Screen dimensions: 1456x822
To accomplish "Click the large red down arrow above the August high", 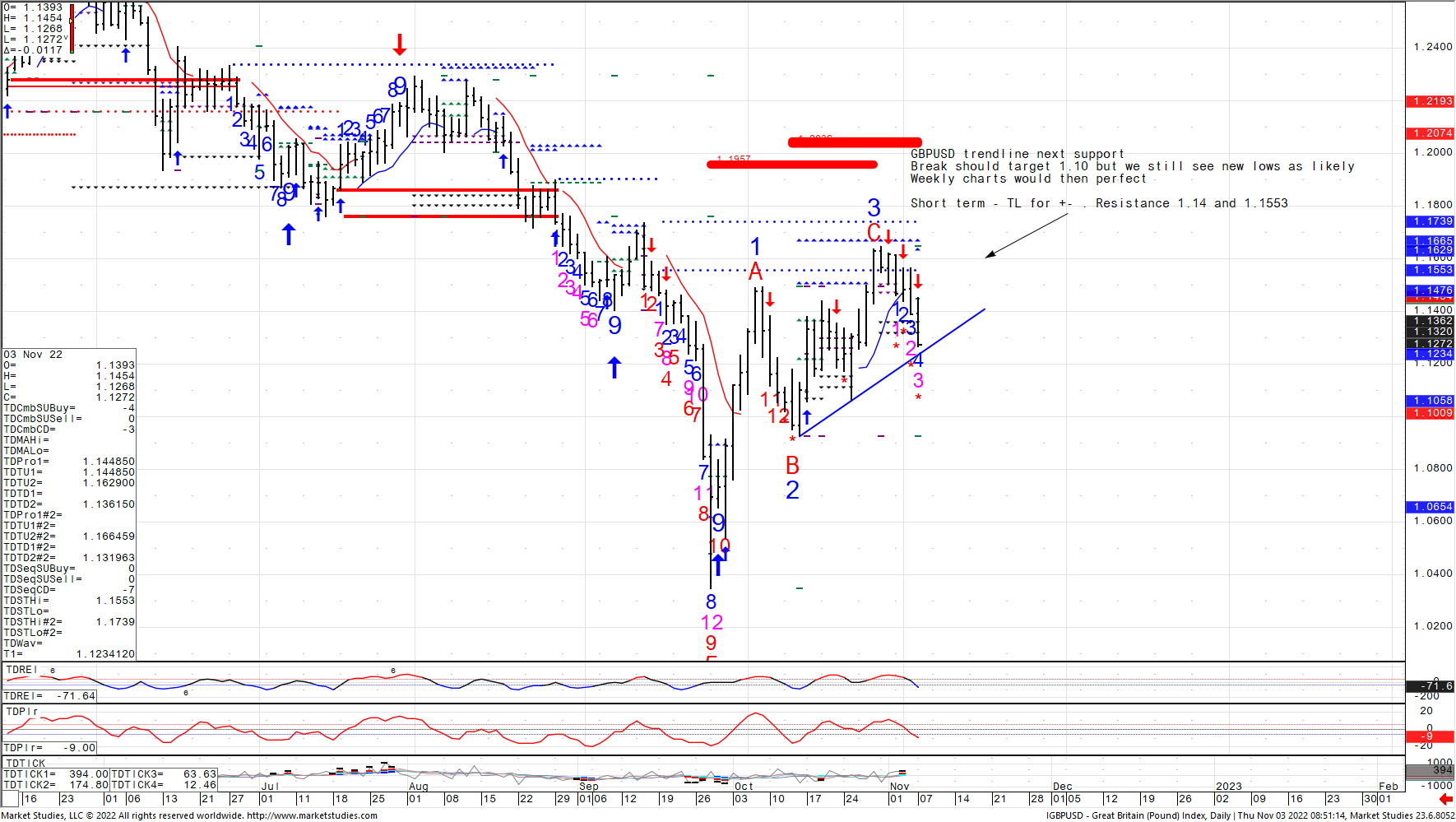I will coord(400,44).
